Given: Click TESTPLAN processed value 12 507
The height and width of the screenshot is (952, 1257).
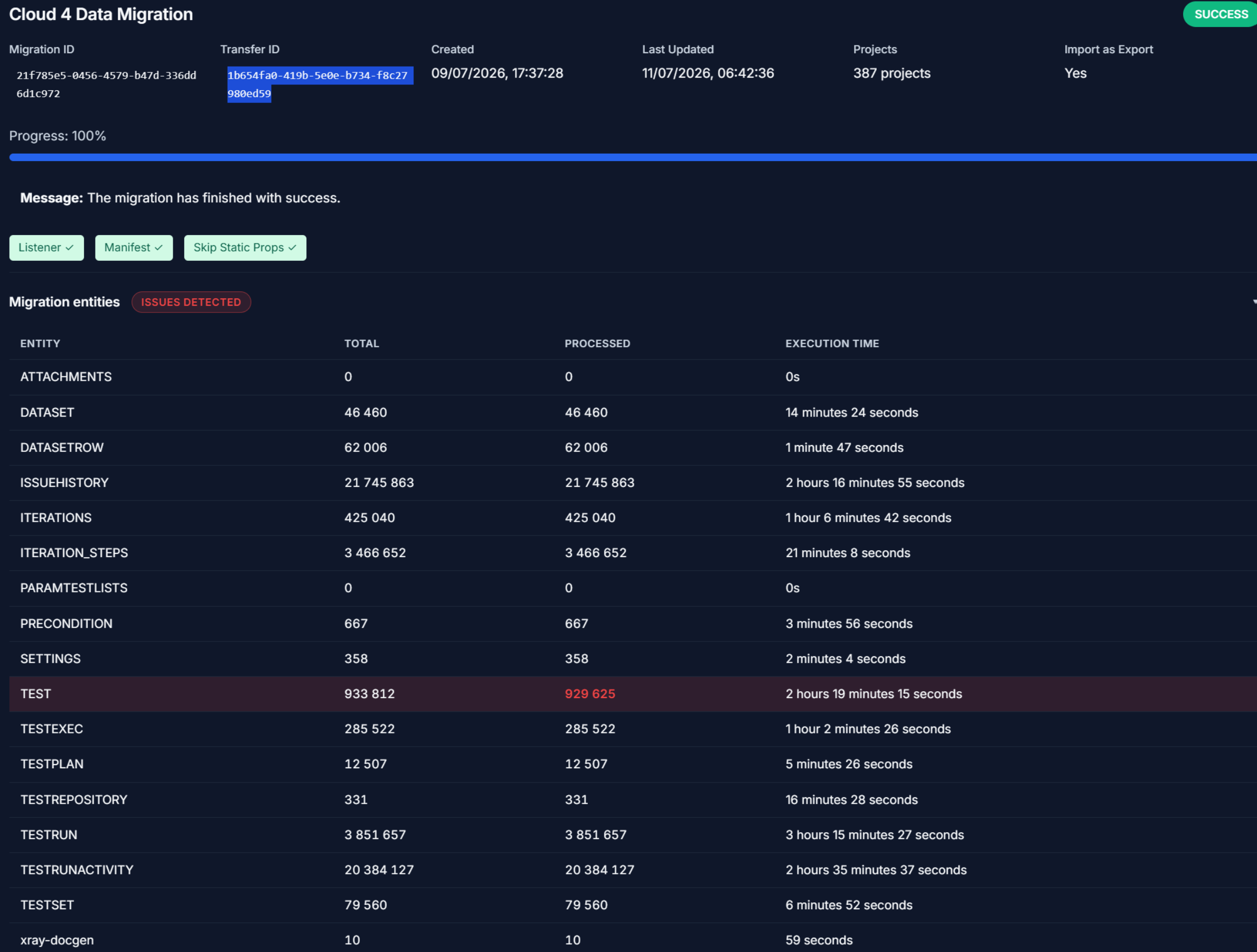Looking at the screenshot, I should pyautogui.click(x=586, y=765).
